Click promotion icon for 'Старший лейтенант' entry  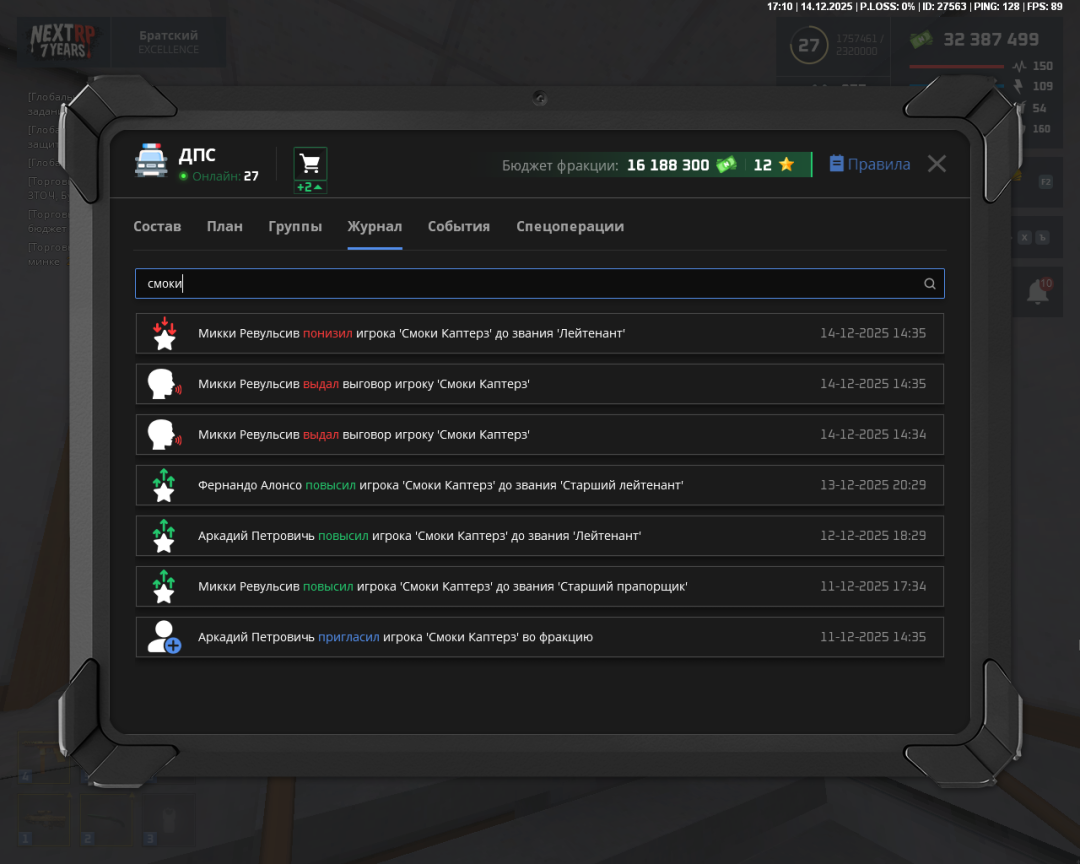[x=164, y=485]
